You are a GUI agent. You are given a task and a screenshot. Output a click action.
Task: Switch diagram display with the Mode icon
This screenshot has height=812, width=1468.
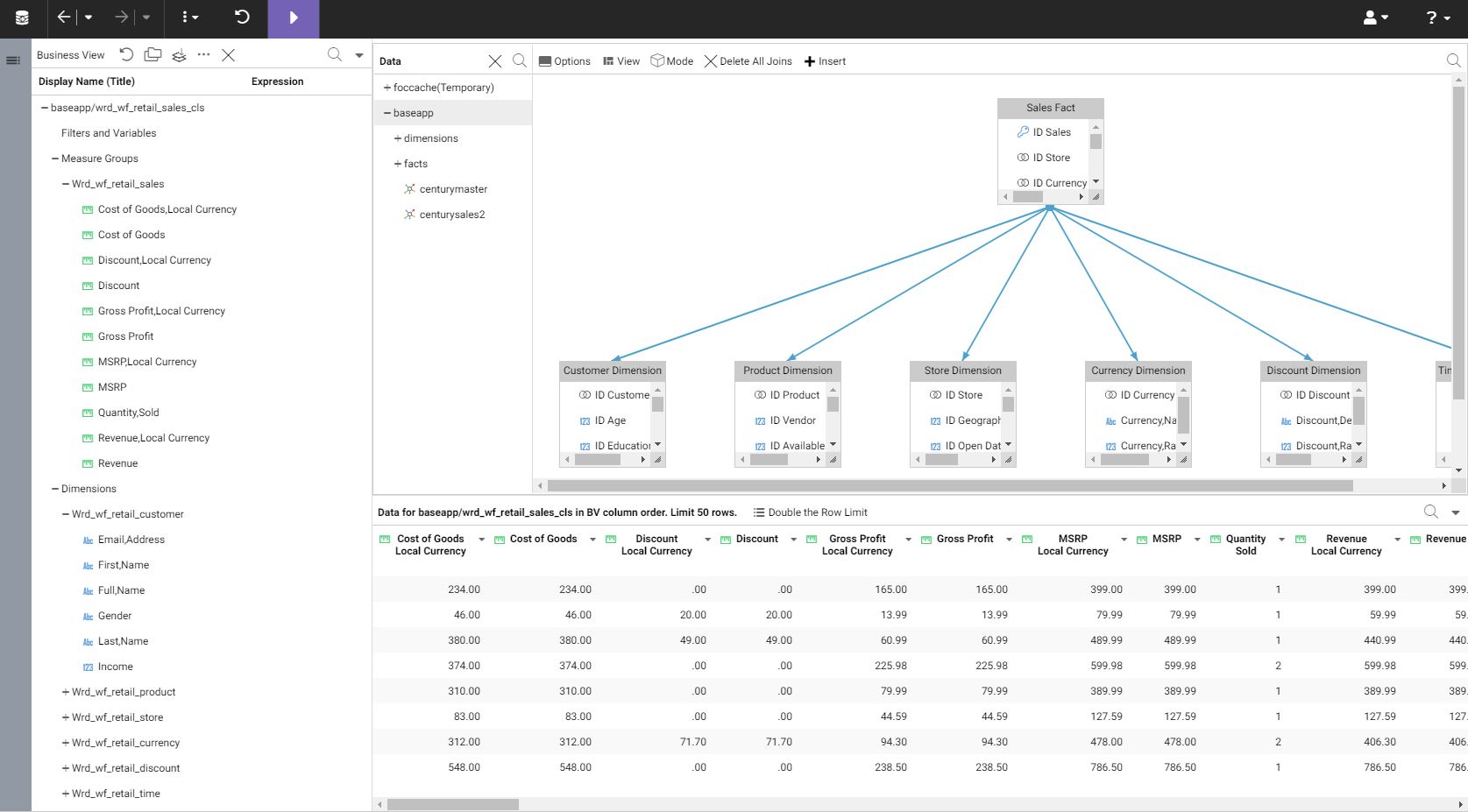[671, 60]
